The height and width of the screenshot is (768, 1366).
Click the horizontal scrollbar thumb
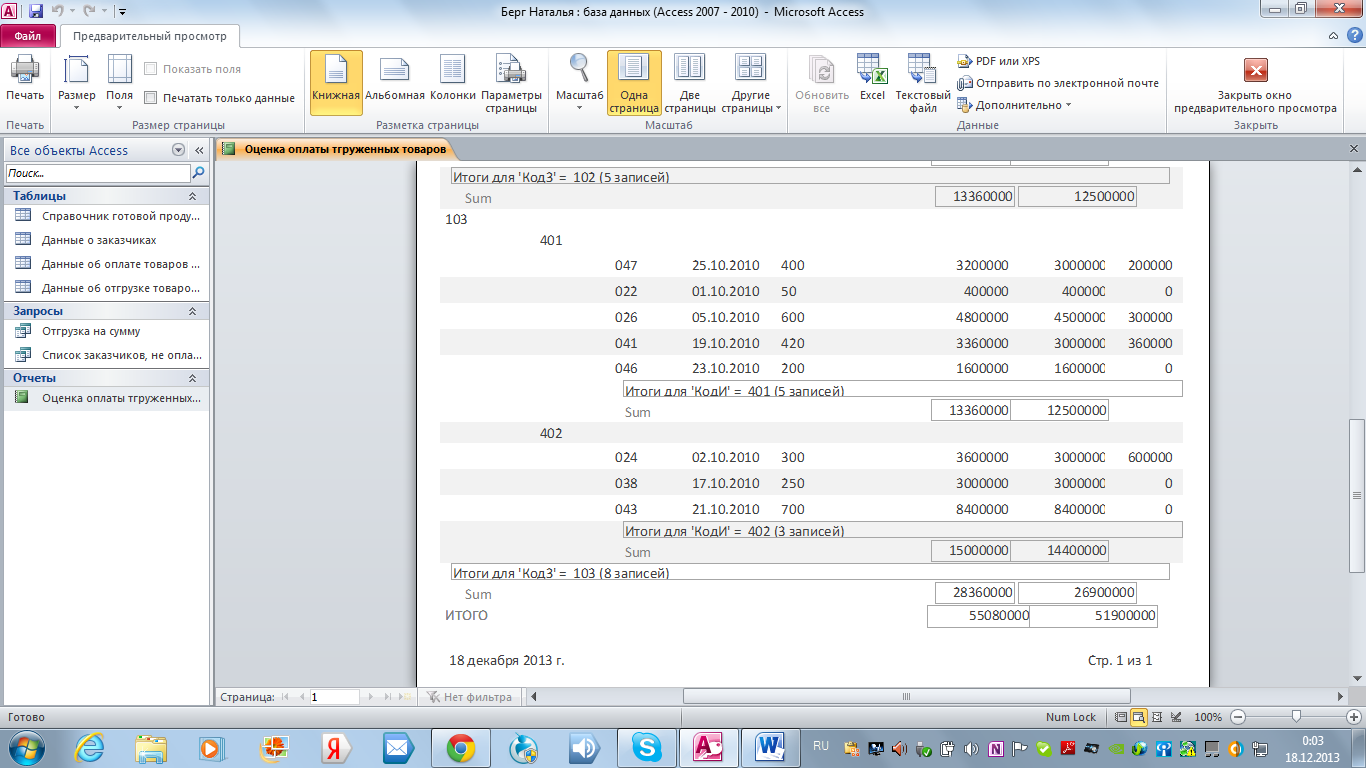click(906, 697)
